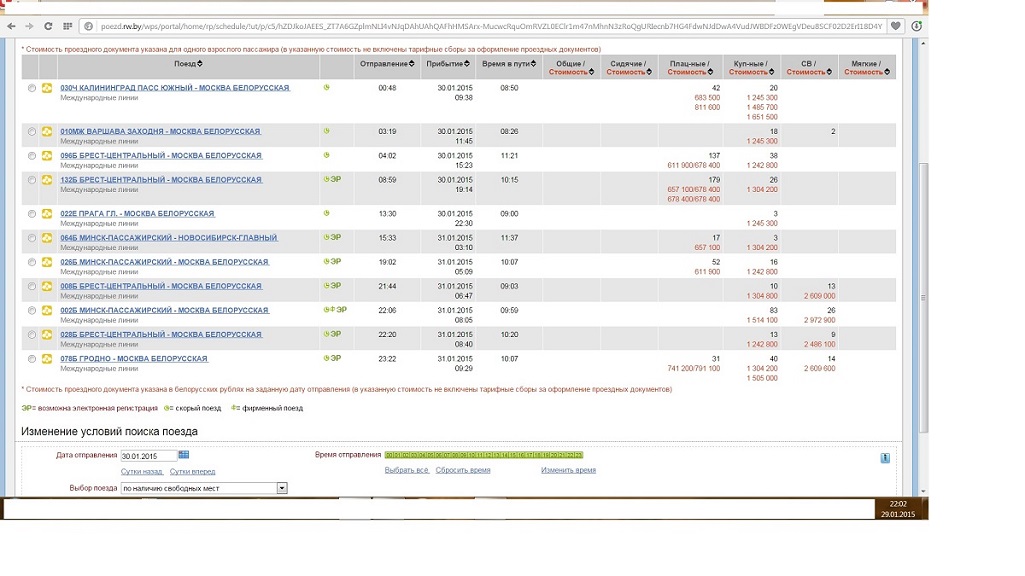Click the blue info icon at right
The height and width of the screenshot is (576, 1025).
click(x=885, y=458)
